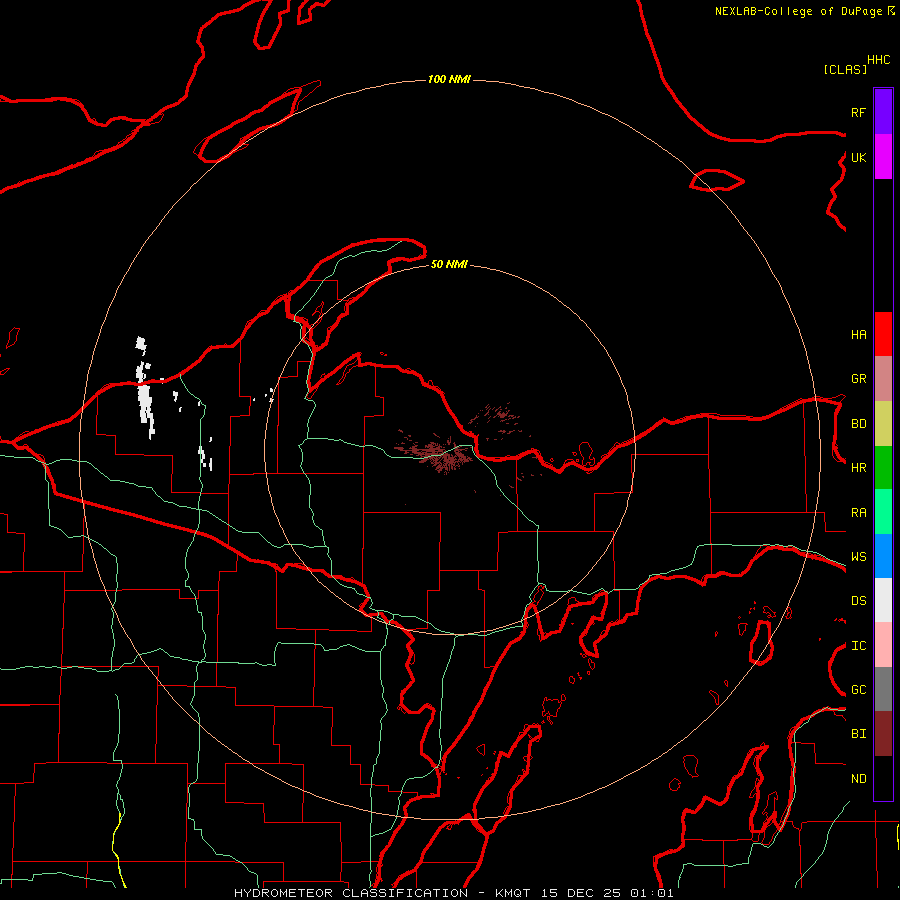Click the DS white legend swatch
Image resolution: width=900 pixels, height=900 pixels.
[883, 600]
